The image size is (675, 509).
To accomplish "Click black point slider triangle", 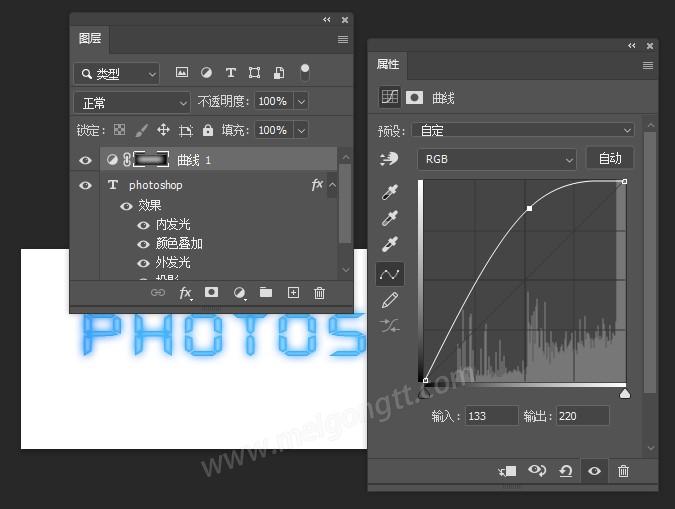I will pyautogui.click(x=424, y=394).
